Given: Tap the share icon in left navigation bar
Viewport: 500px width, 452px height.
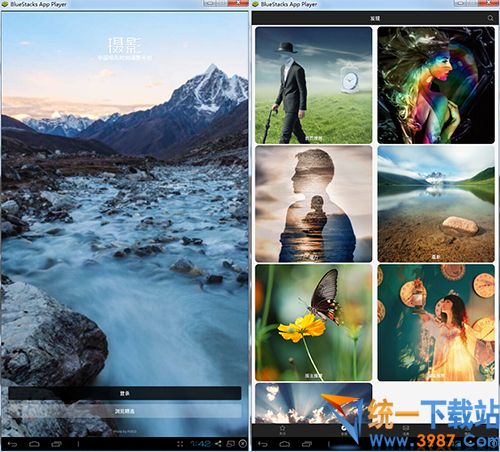Looking at the screenshot, I should pos(218,443).
